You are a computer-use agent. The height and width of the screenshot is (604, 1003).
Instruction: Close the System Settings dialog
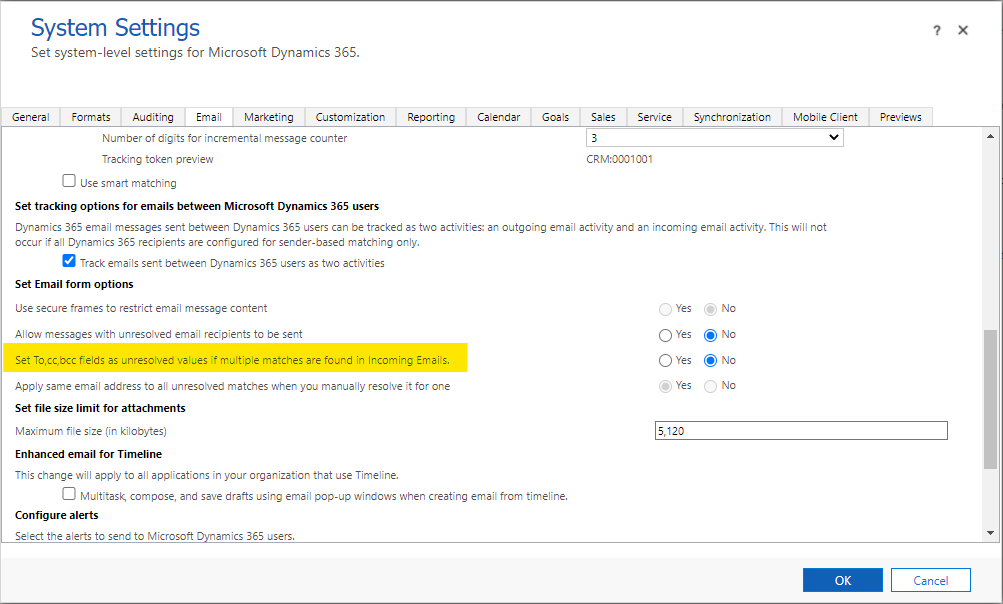pyautogui.click(x=963, y=31)
